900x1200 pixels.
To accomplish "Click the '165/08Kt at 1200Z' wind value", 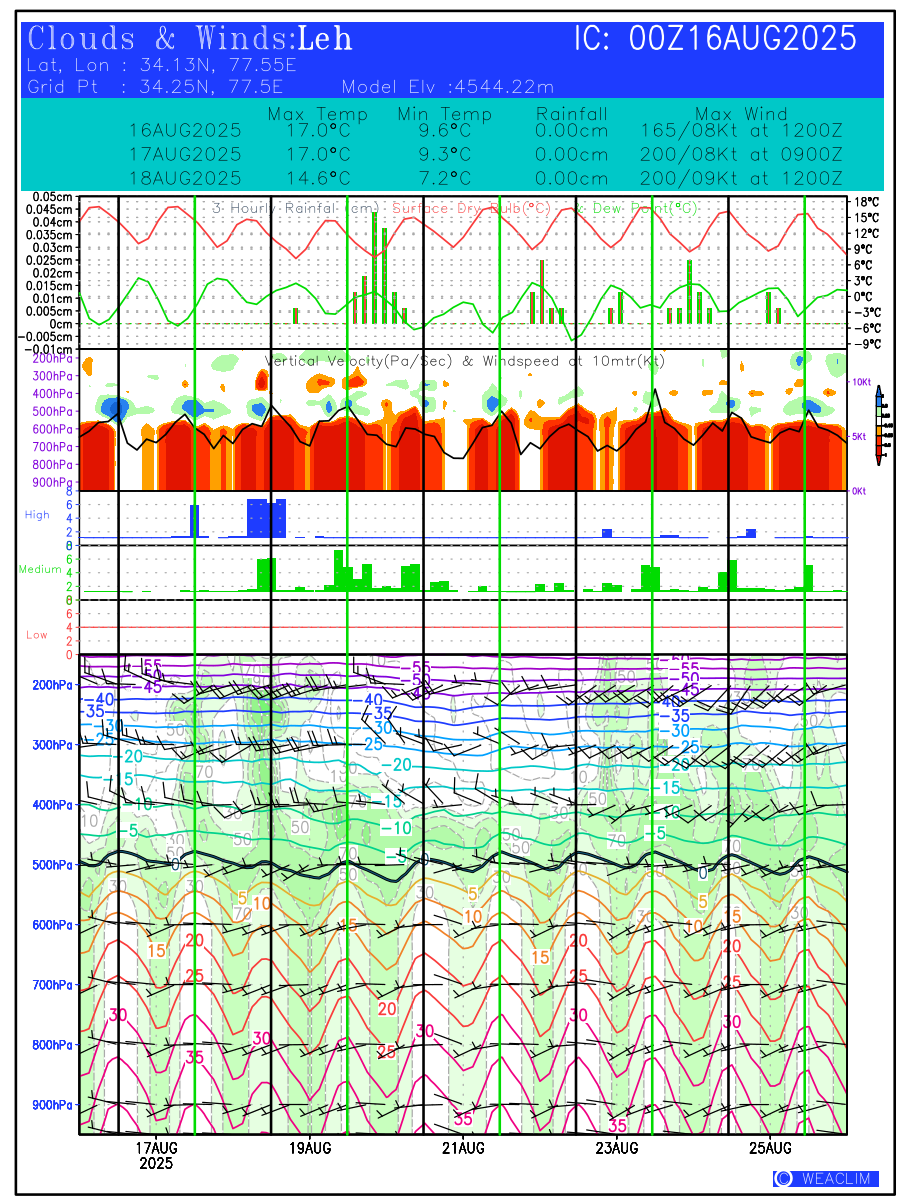I will coord(741,130).
